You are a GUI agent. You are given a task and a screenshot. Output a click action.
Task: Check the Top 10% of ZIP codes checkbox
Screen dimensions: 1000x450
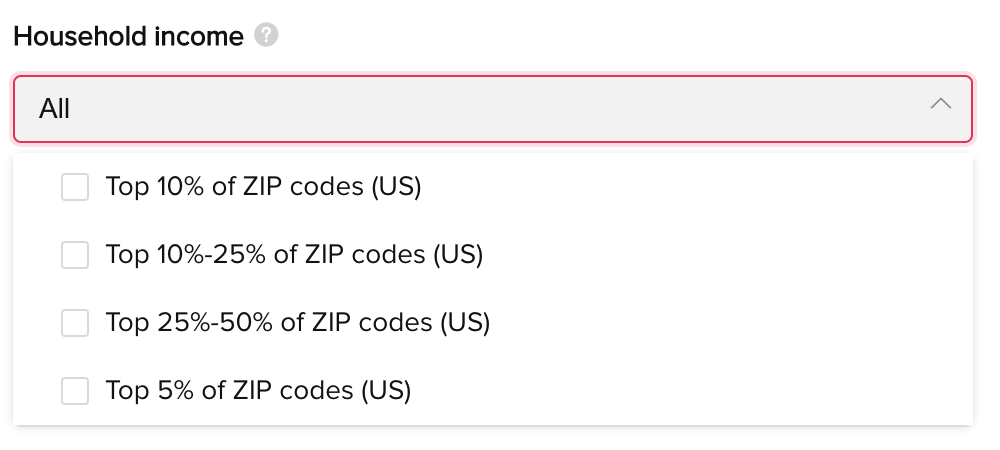(75, 187)
